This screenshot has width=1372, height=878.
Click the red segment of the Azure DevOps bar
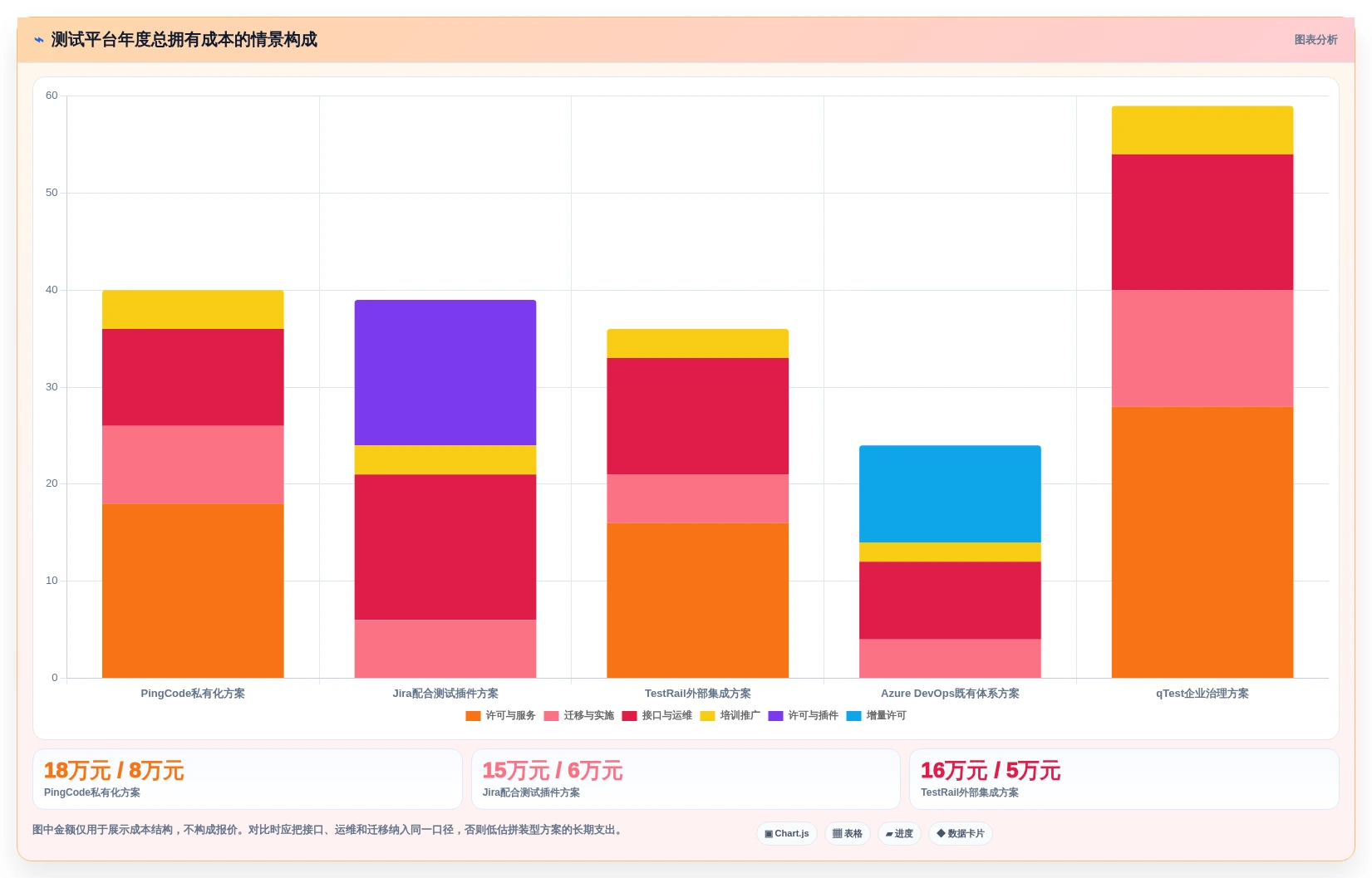tap(950, 601)
